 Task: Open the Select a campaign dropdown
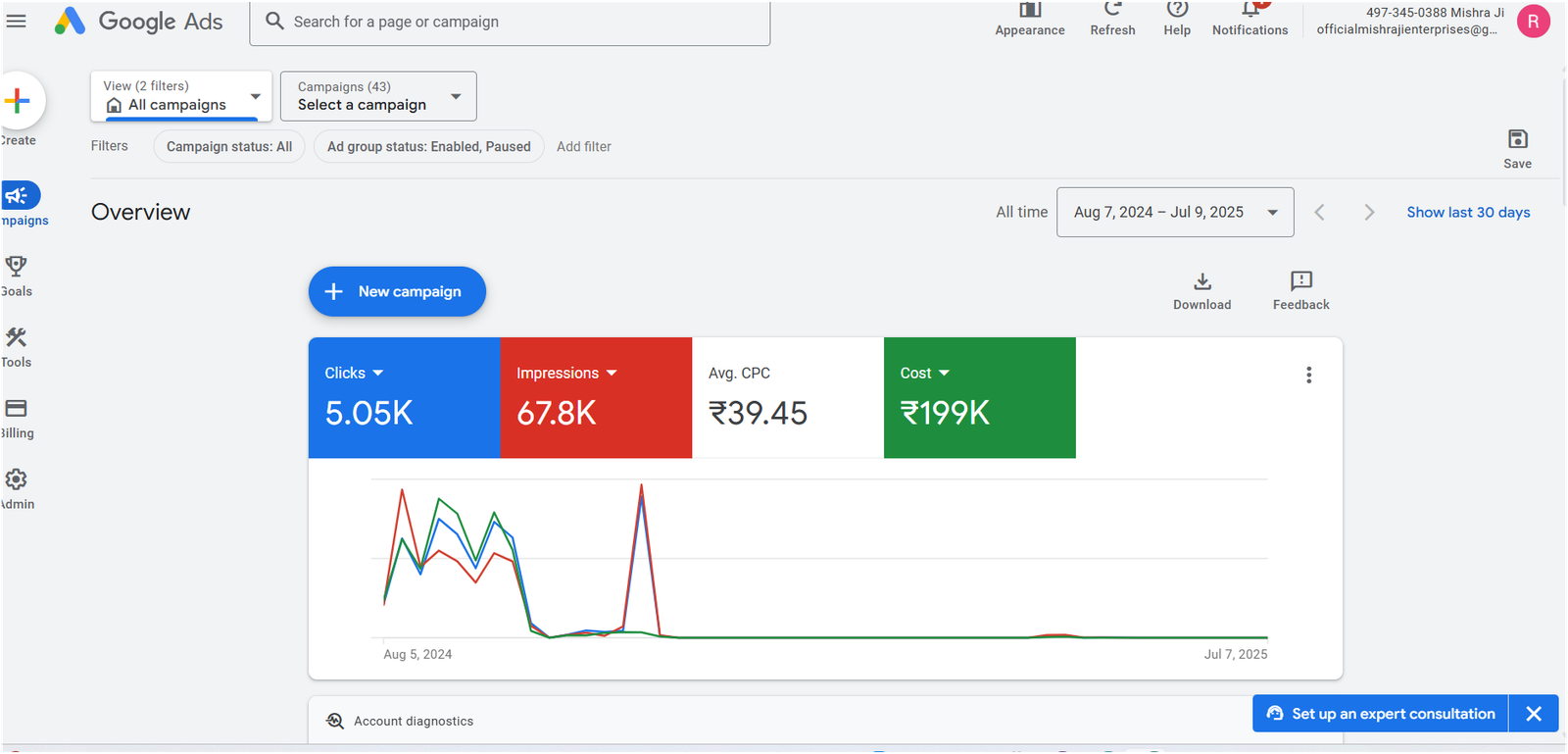tap(378, 96)
